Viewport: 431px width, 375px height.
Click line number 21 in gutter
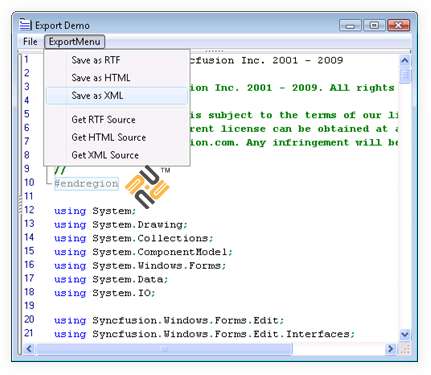point(29,333)
